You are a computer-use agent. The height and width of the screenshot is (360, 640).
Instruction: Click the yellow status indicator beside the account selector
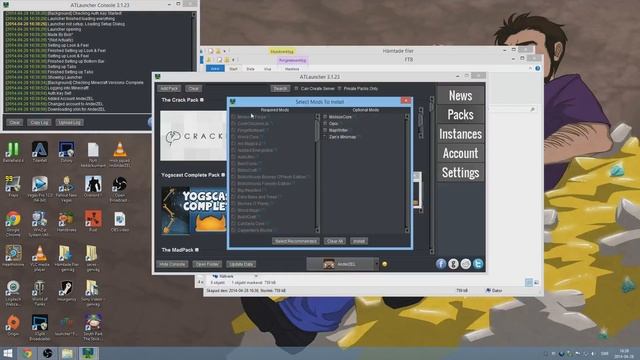pyautogui.click(x=384, y=264)
